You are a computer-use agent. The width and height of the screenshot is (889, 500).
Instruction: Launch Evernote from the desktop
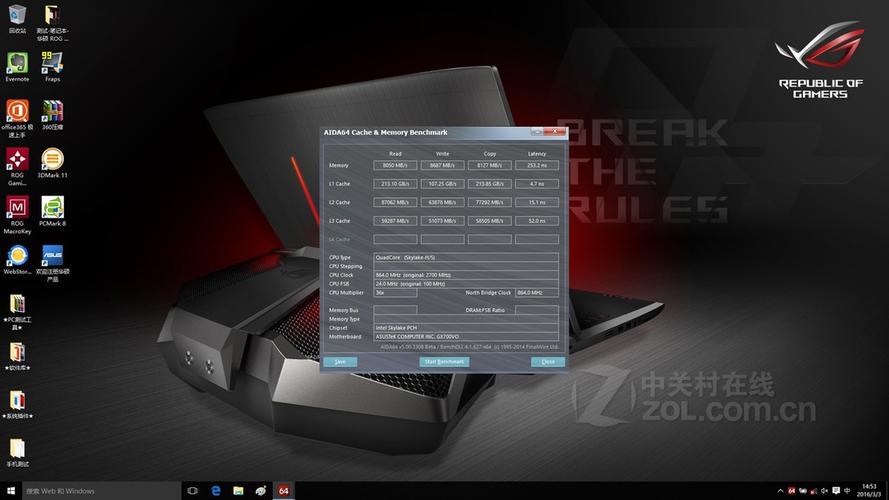coord(17,67)
